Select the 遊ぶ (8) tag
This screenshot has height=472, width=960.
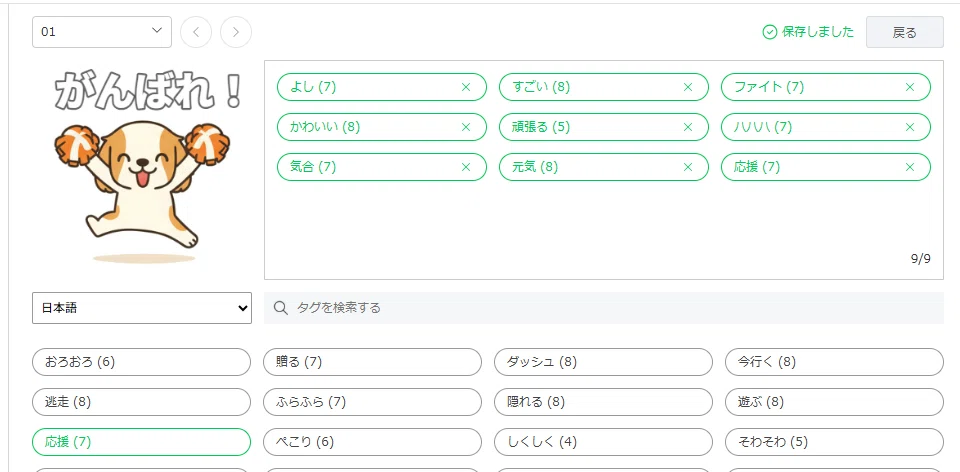point(834,402)
